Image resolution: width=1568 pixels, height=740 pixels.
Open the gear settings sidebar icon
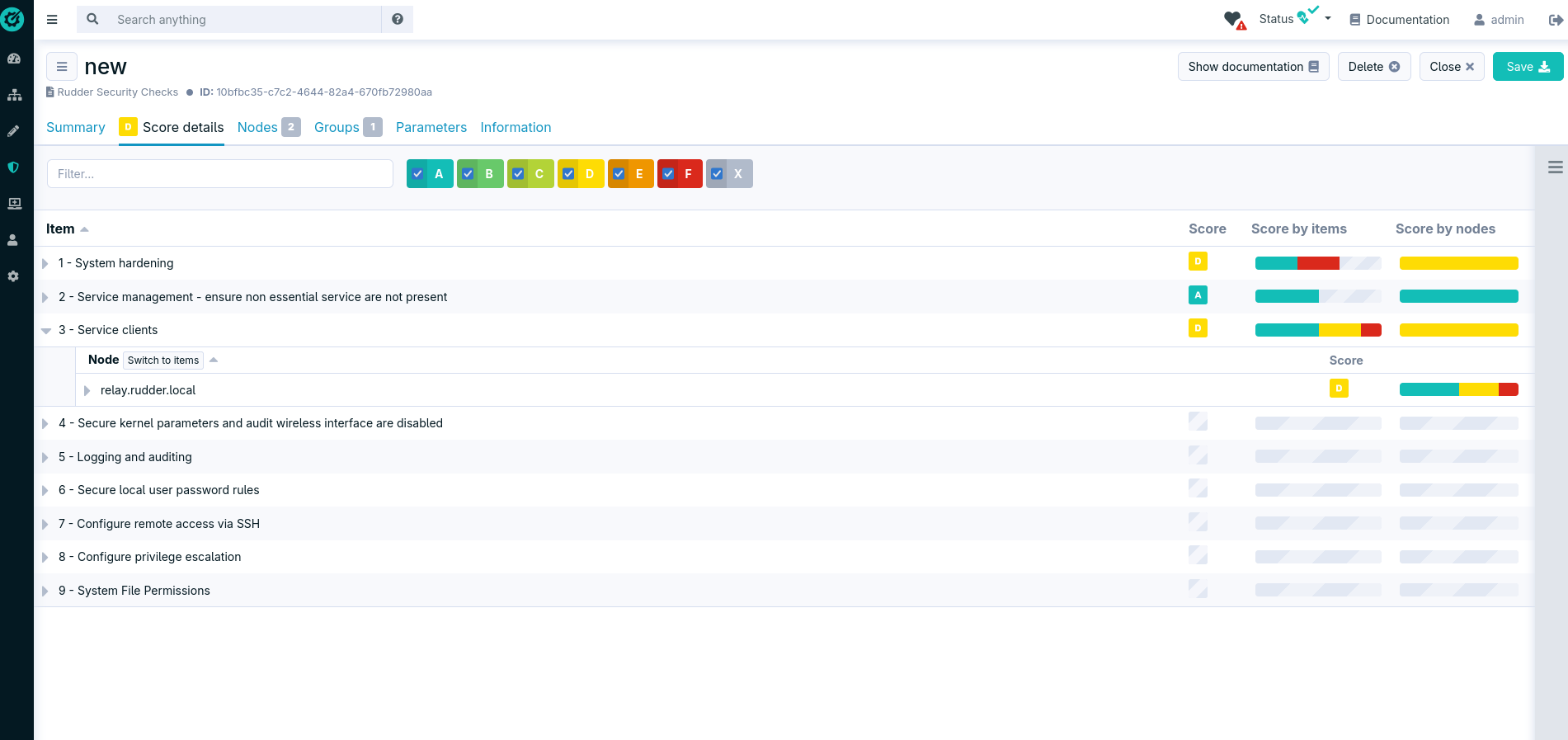click(14, 276)
